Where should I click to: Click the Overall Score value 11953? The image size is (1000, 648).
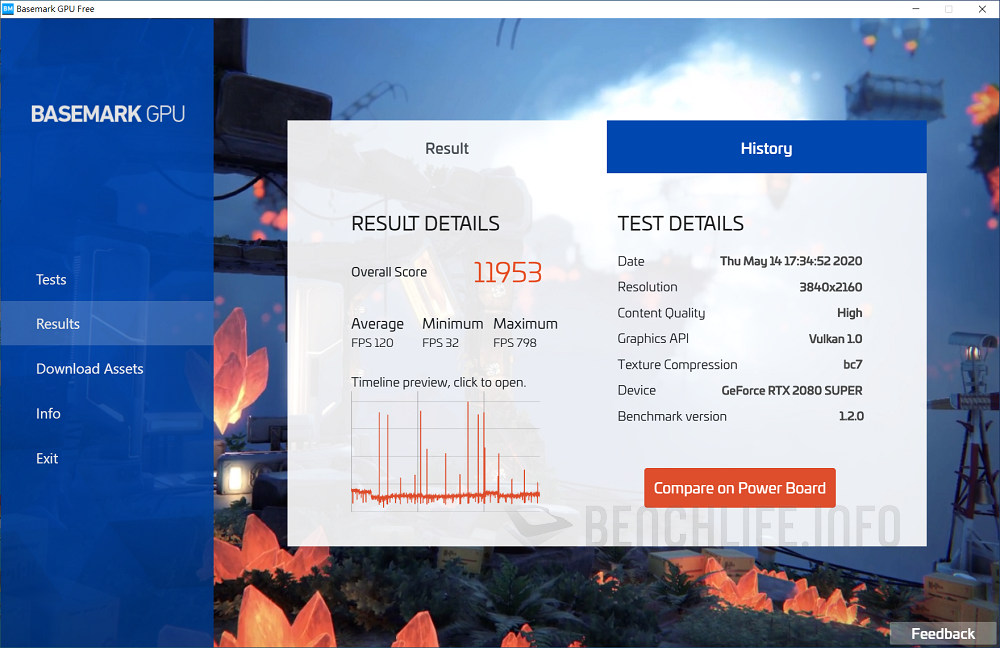coord(507,272)
